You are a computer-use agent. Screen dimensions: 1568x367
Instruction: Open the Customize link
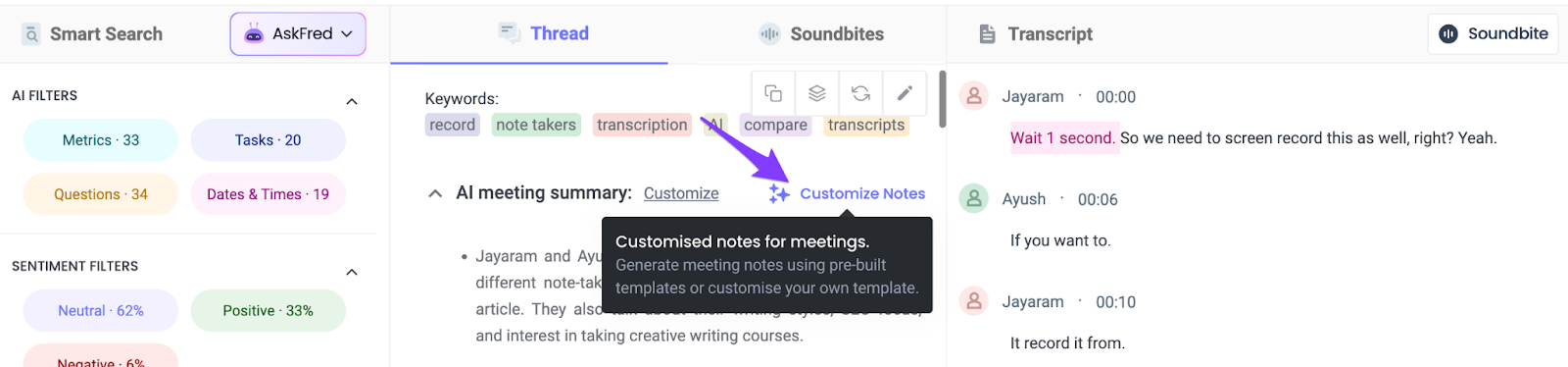(681, 193)
